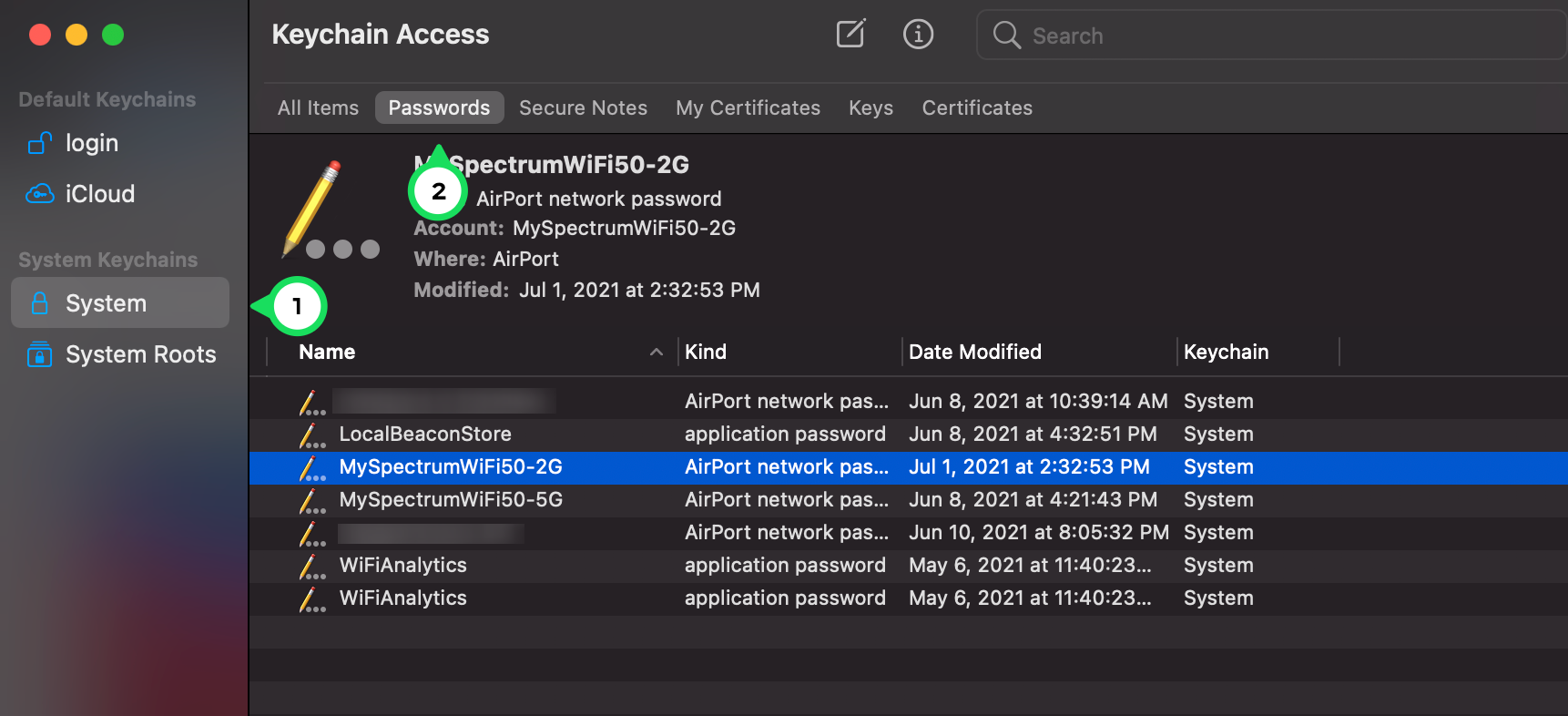
Task: Click the info circle icon in toolbar
Action: [x=918, y=35]
